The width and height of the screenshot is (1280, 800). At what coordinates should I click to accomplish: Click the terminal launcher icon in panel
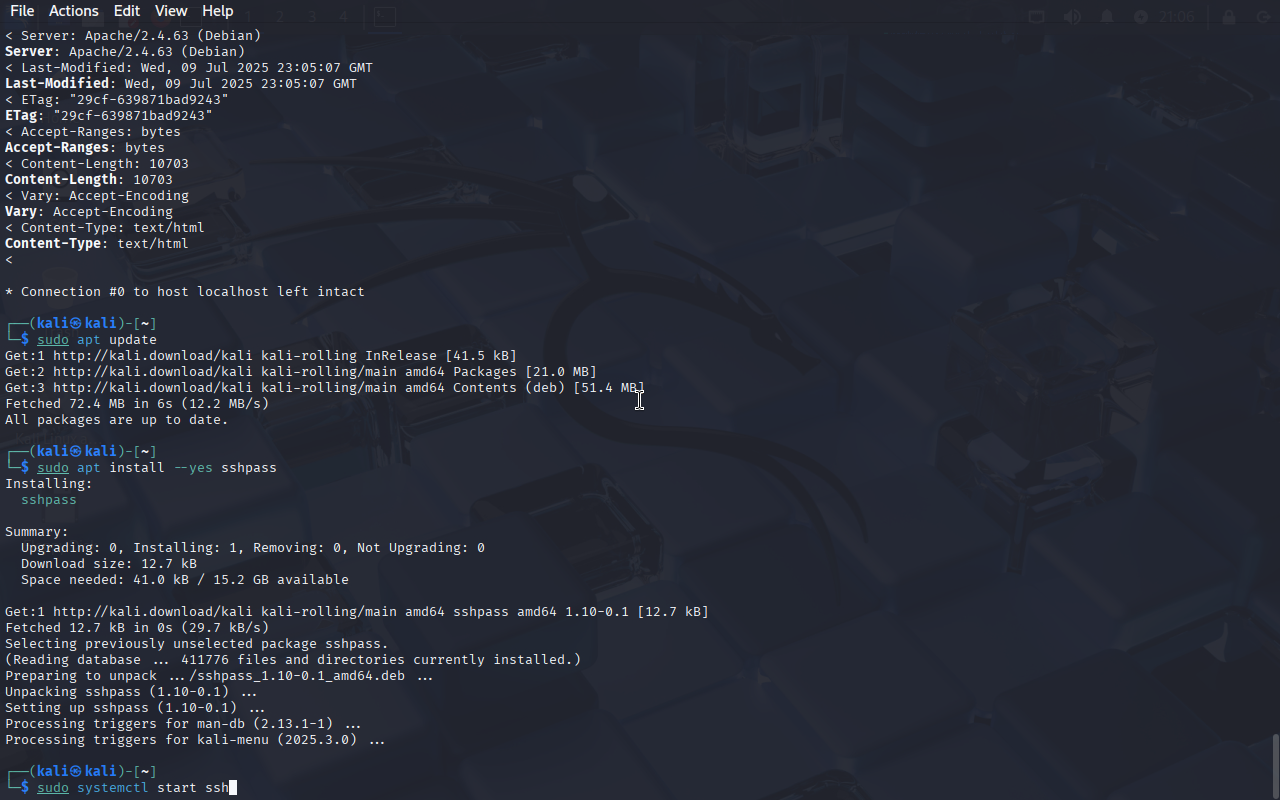pos(384,16)
